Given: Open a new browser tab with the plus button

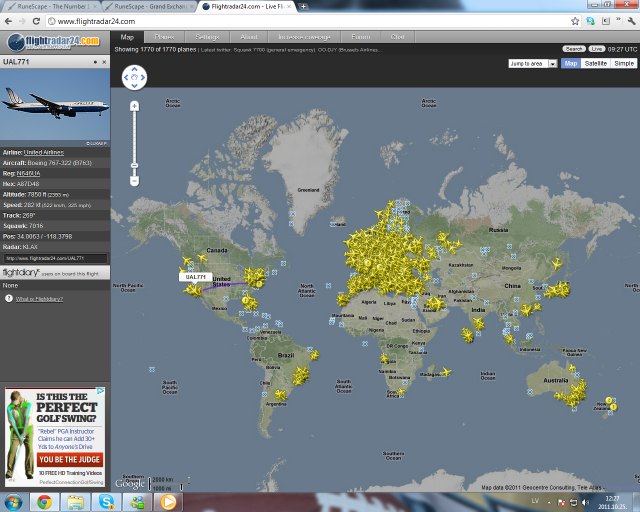Looking at the screenshot, I should coord(303,7).
